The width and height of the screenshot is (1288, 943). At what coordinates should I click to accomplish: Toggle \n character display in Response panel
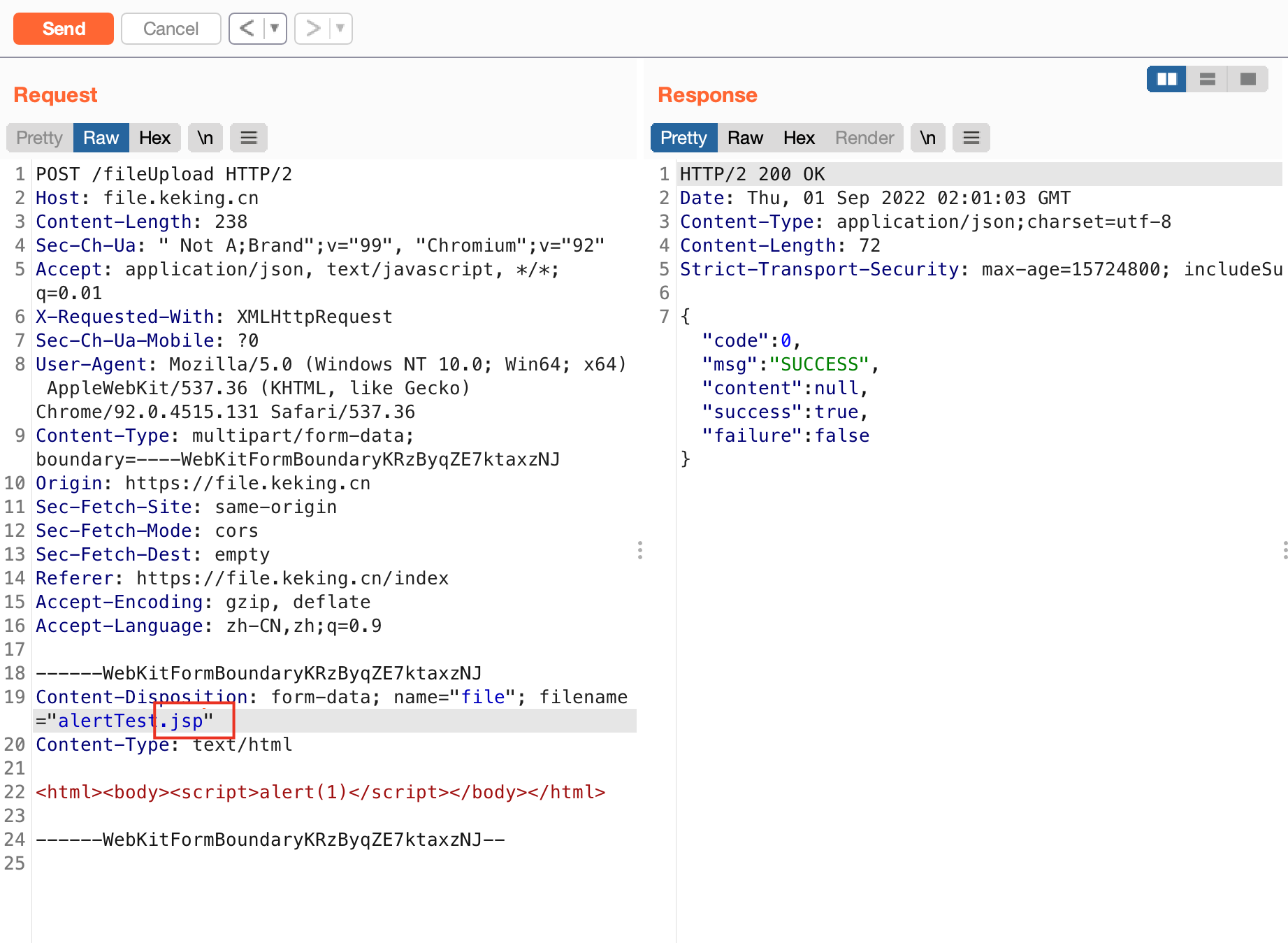click(x=927, y=138)
